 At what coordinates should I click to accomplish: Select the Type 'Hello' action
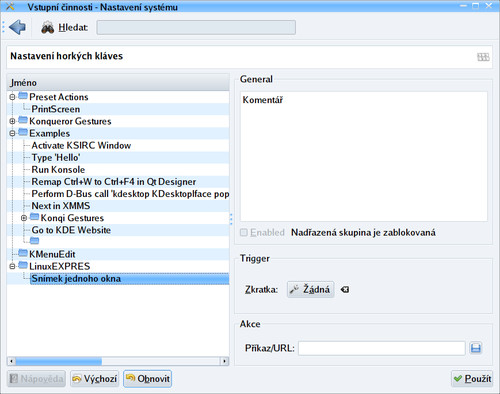56,157
